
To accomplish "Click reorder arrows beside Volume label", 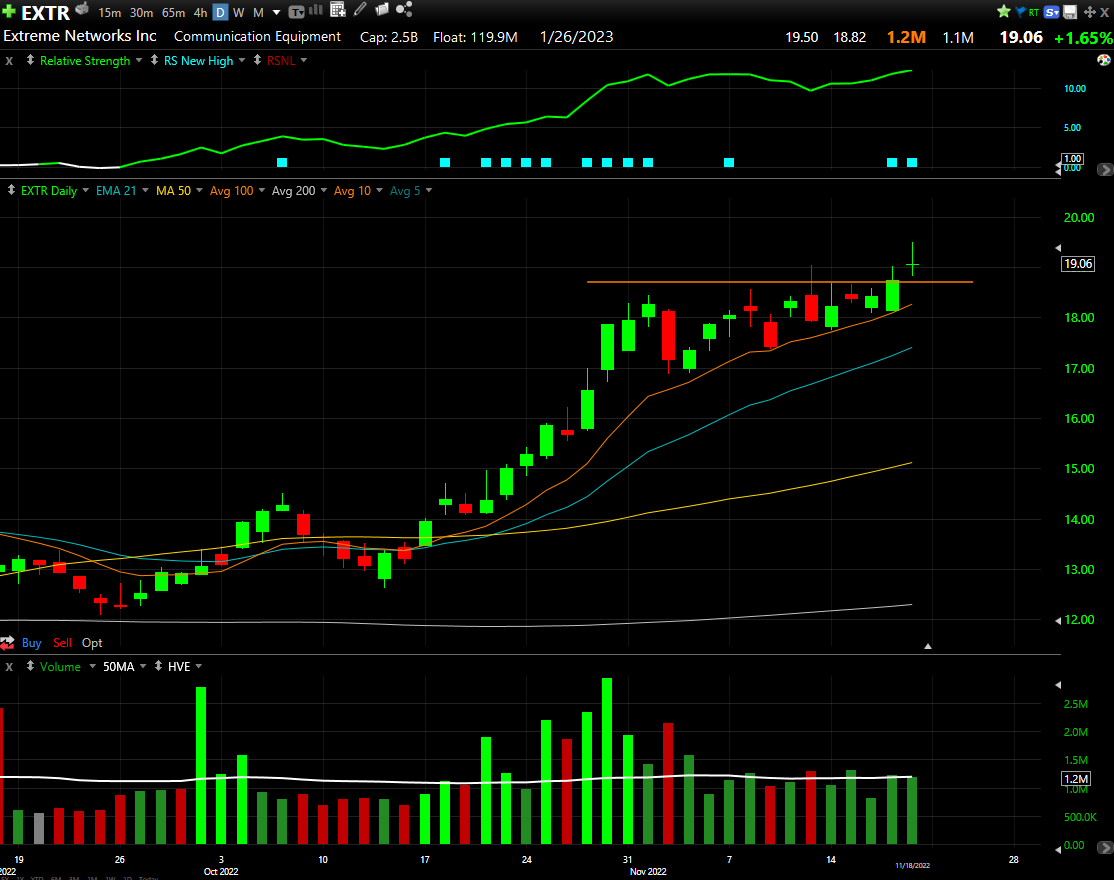I will point(30,666).
